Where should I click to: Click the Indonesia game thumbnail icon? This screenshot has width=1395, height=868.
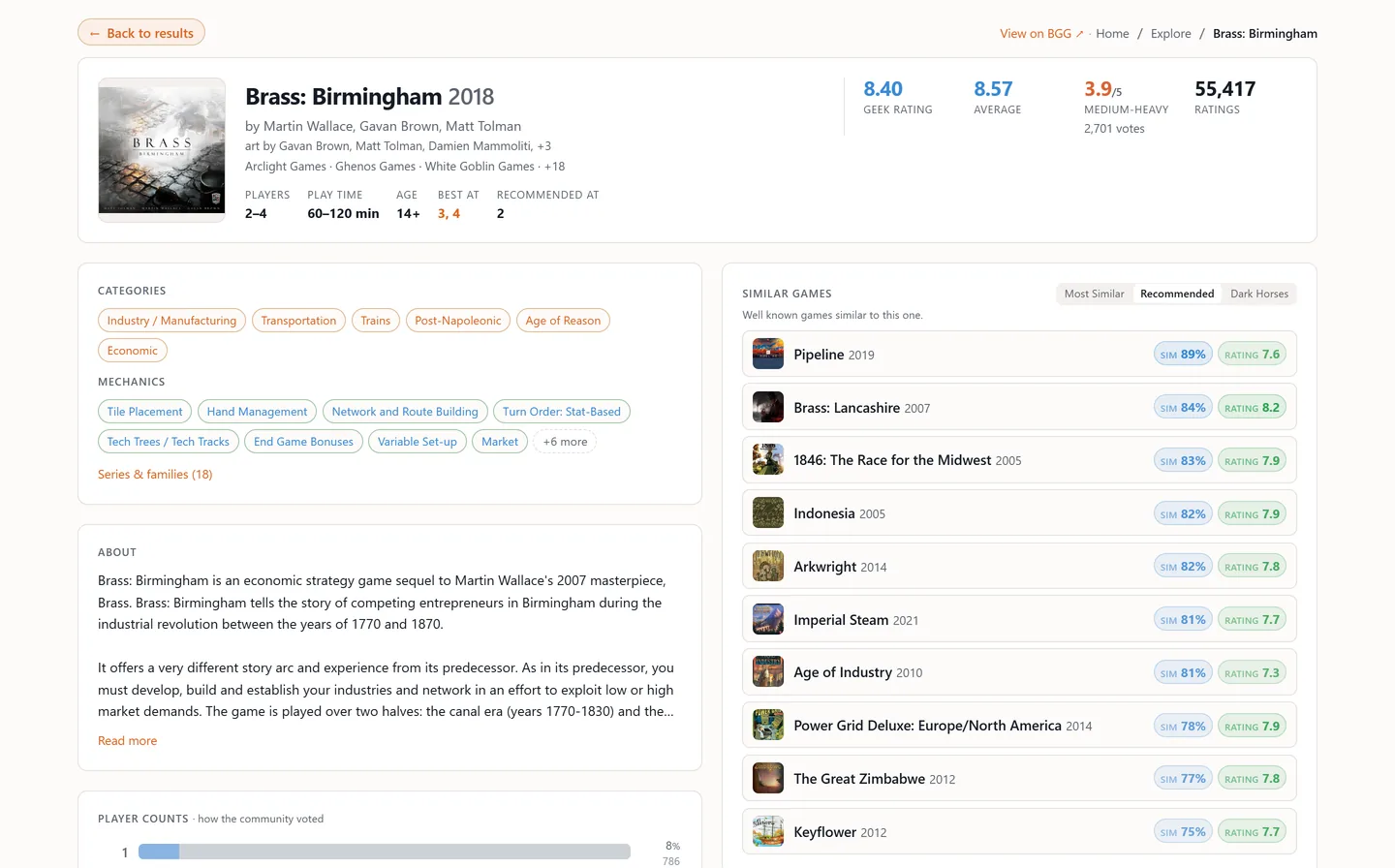(768, 513)
